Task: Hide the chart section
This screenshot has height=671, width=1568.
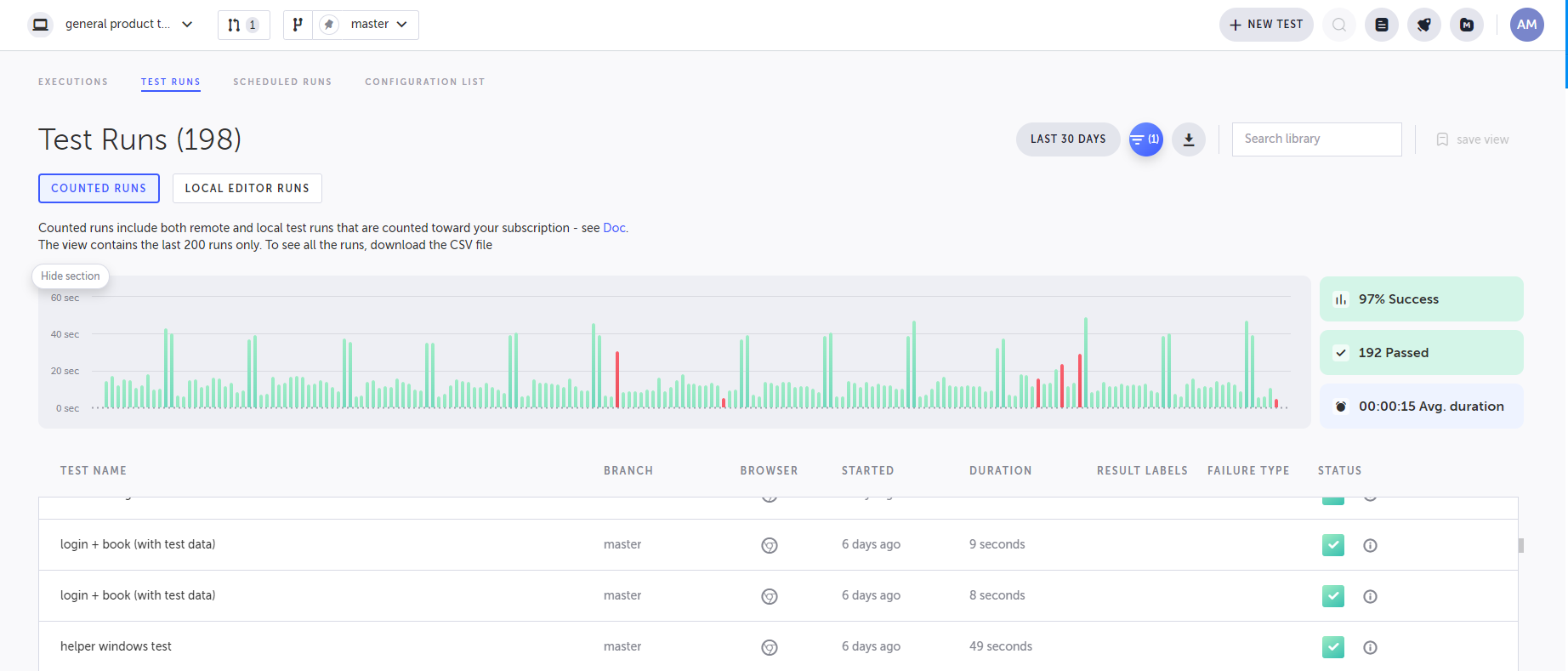Action: (x=71, y=276)
